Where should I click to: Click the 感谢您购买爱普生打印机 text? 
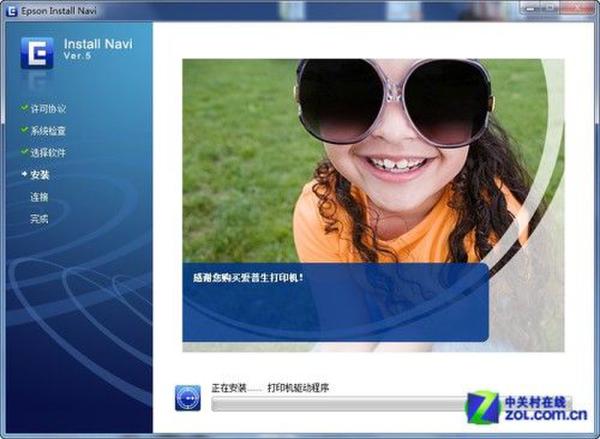[248, 277]
